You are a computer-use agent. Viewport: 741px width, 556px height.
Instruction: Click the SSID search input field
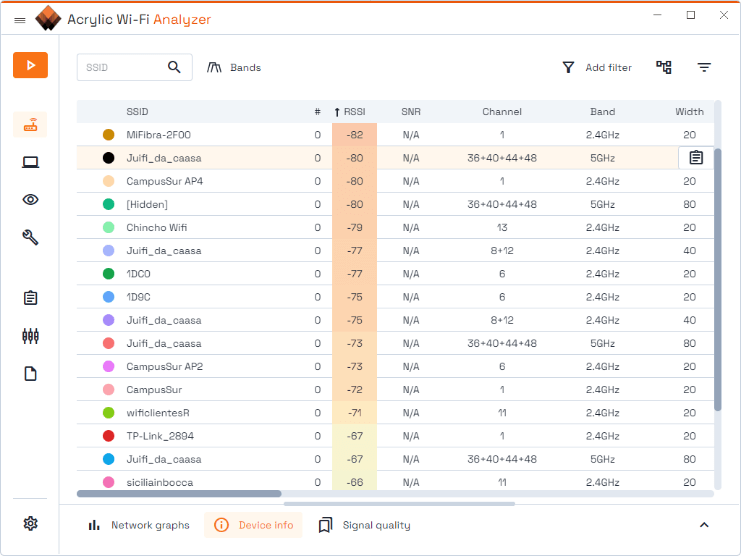pyautogui.click(x=120, y=67)
